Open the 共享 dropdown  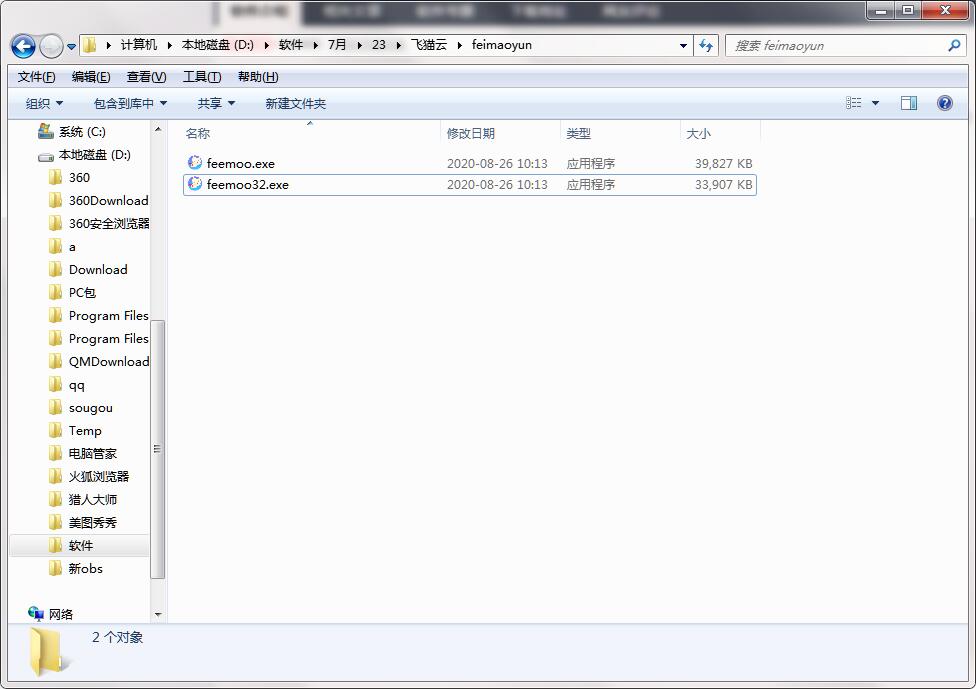(216, 103)
